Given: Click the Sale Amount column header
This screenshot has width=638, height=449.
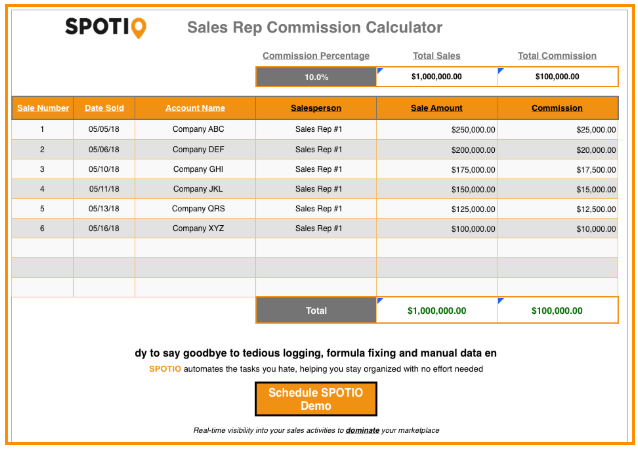Looking at the screenshot, I should pos(436,108).
